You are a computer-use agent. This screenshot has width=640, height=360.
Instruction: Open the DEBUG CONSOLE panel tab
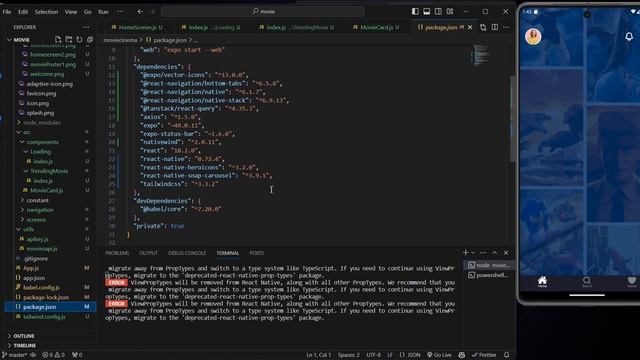pos(187,253)
